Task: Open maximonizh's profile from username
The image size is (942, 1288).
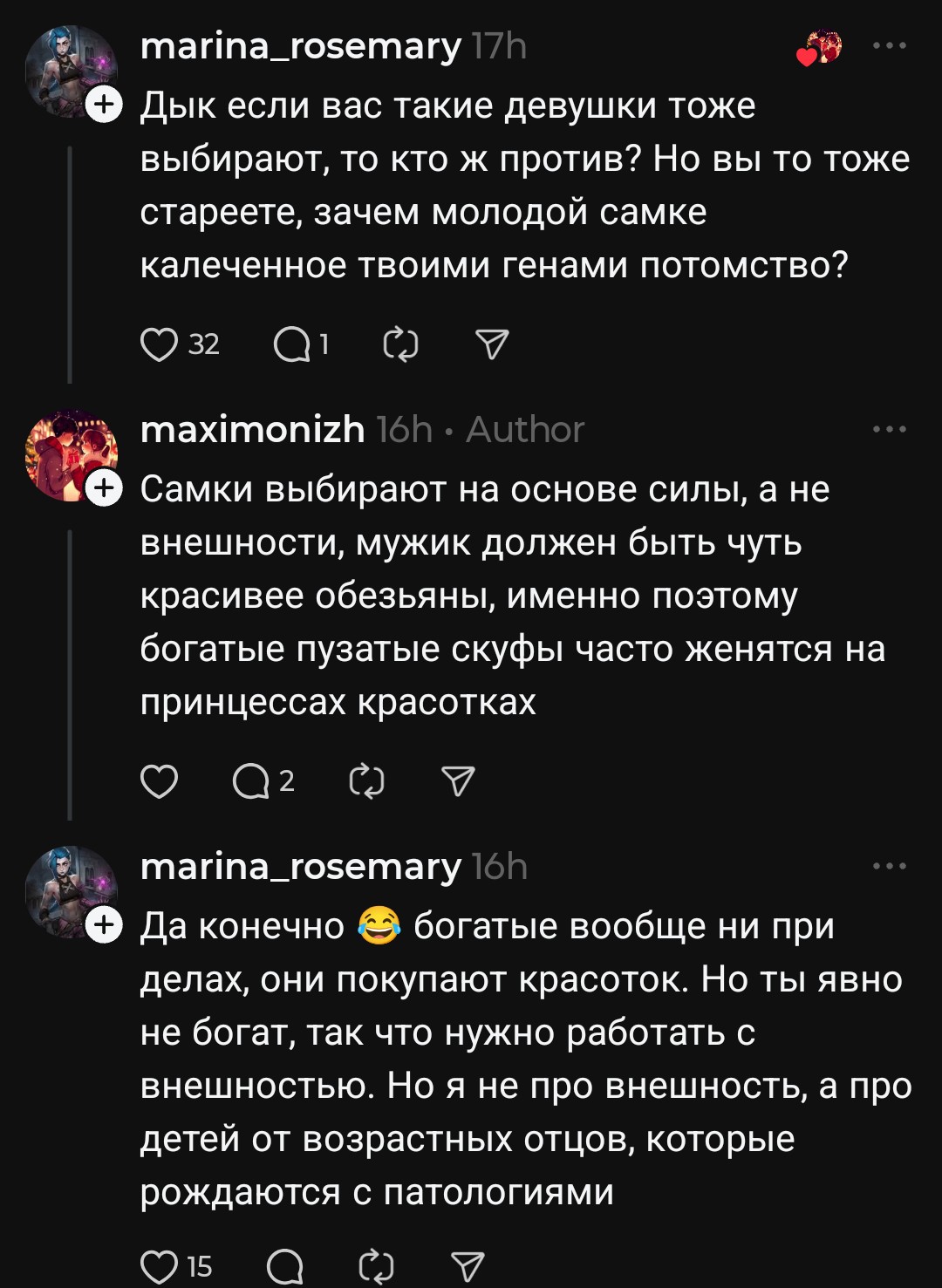Action: pos(252,429)
